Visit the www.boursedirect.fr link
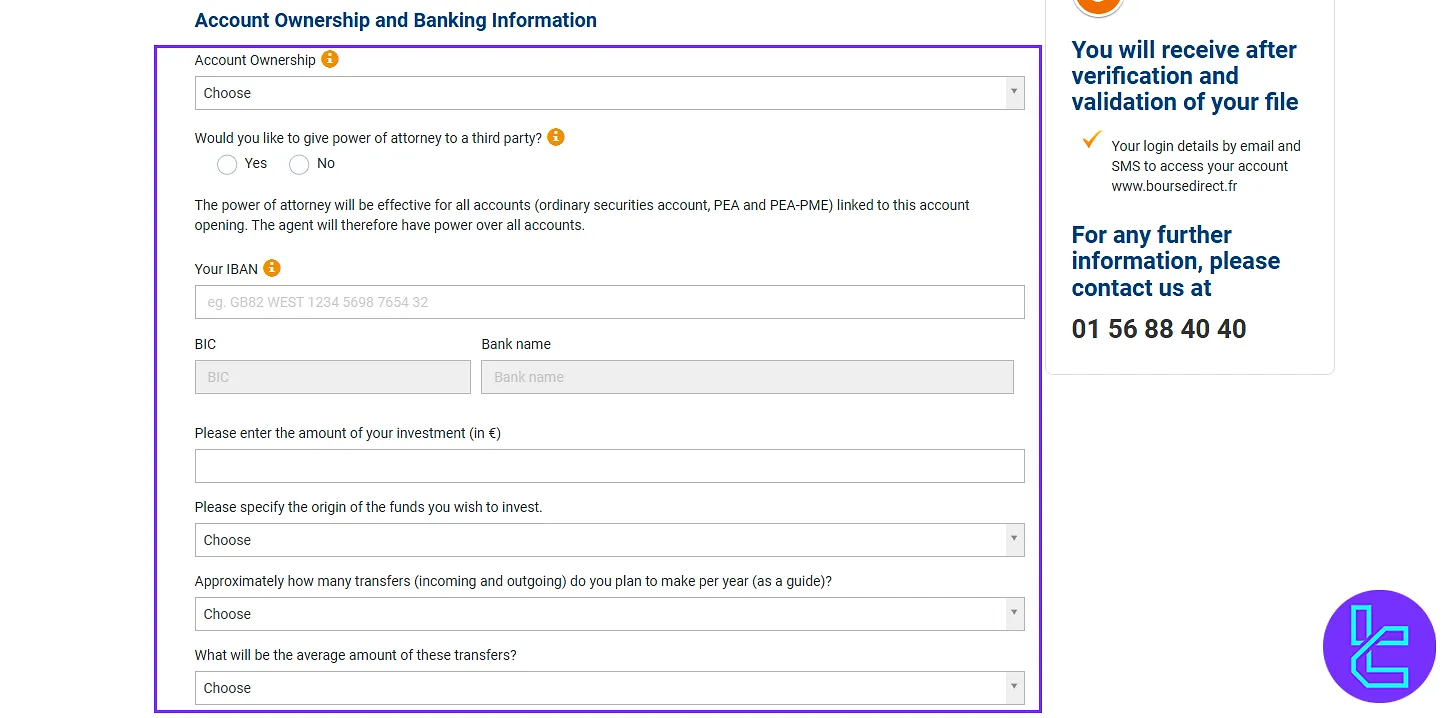 (1173, 185)
